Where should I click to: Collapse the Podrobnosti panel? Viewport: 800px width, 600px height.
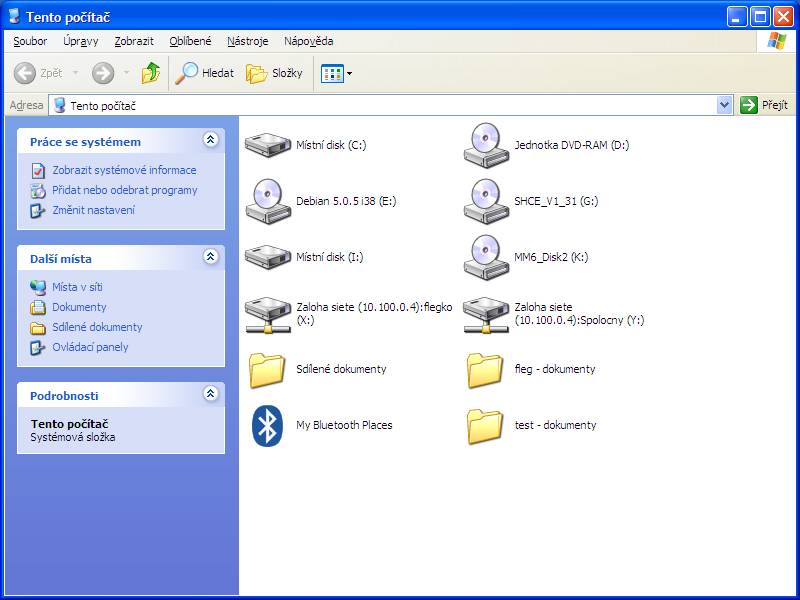click(210, 394)
